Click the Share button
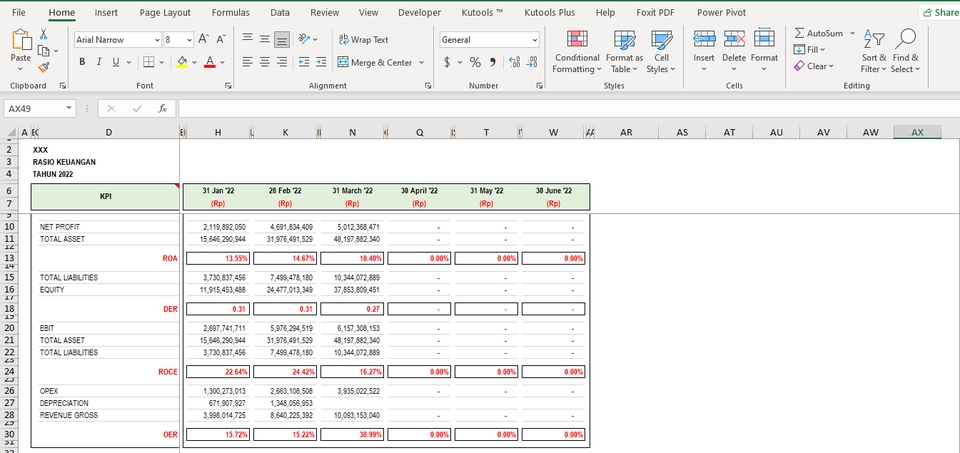The image size is (960, 453). click(x=940, y=12)
